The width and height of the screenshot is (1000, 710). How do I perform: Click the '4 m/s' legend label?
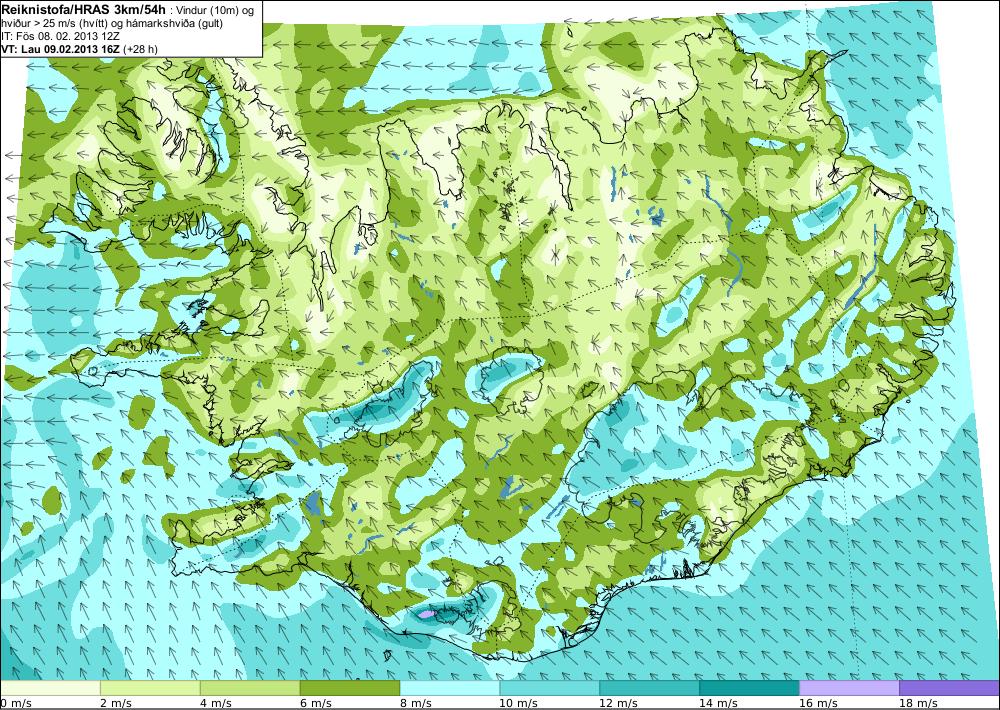pyautogui.click(x=216, y=703)
